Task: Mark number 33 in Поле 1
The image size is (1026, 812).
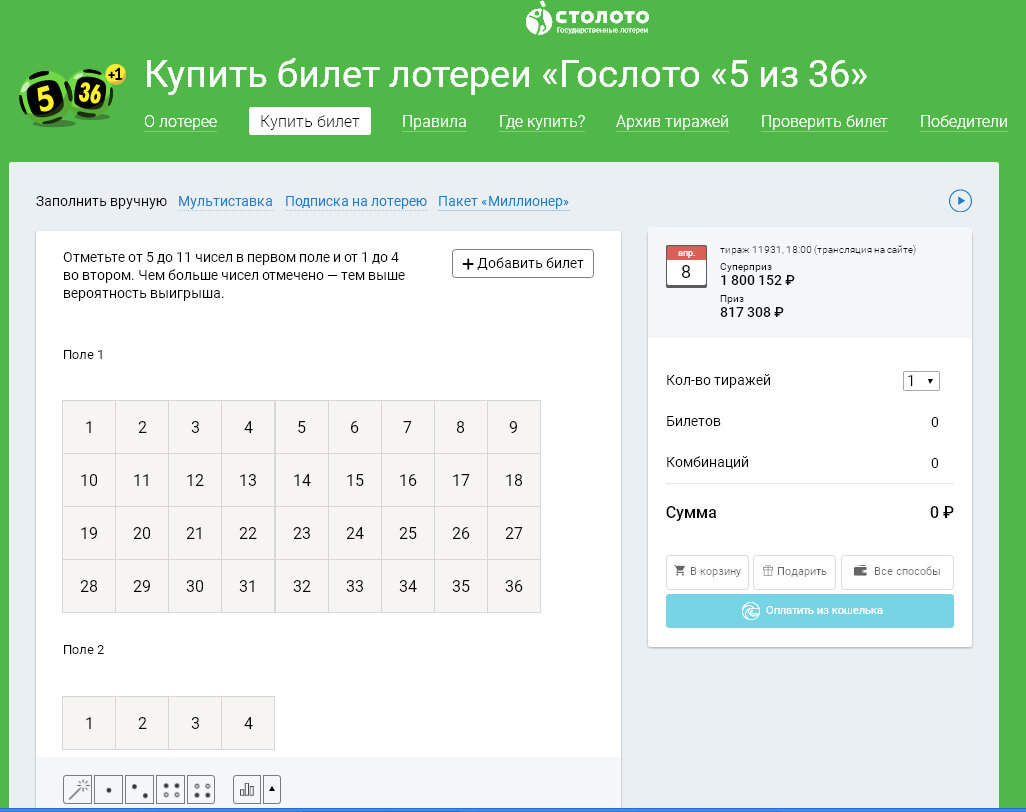Action: 355,586
